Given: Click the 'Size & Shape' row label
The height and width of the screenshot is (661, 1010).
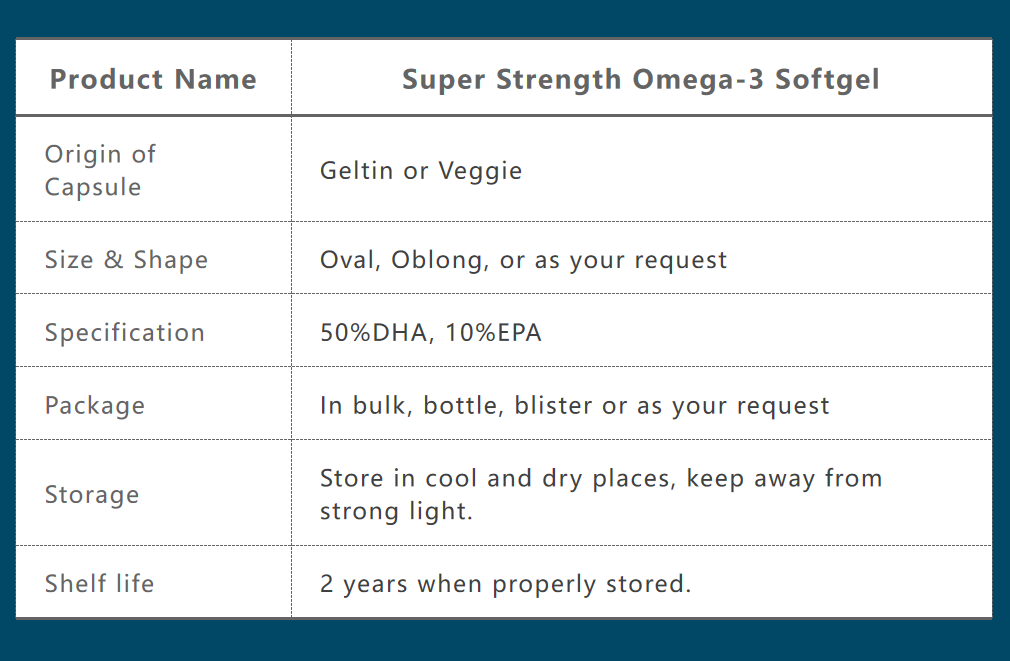Looking at the screenshot, I should pos(126,260).
